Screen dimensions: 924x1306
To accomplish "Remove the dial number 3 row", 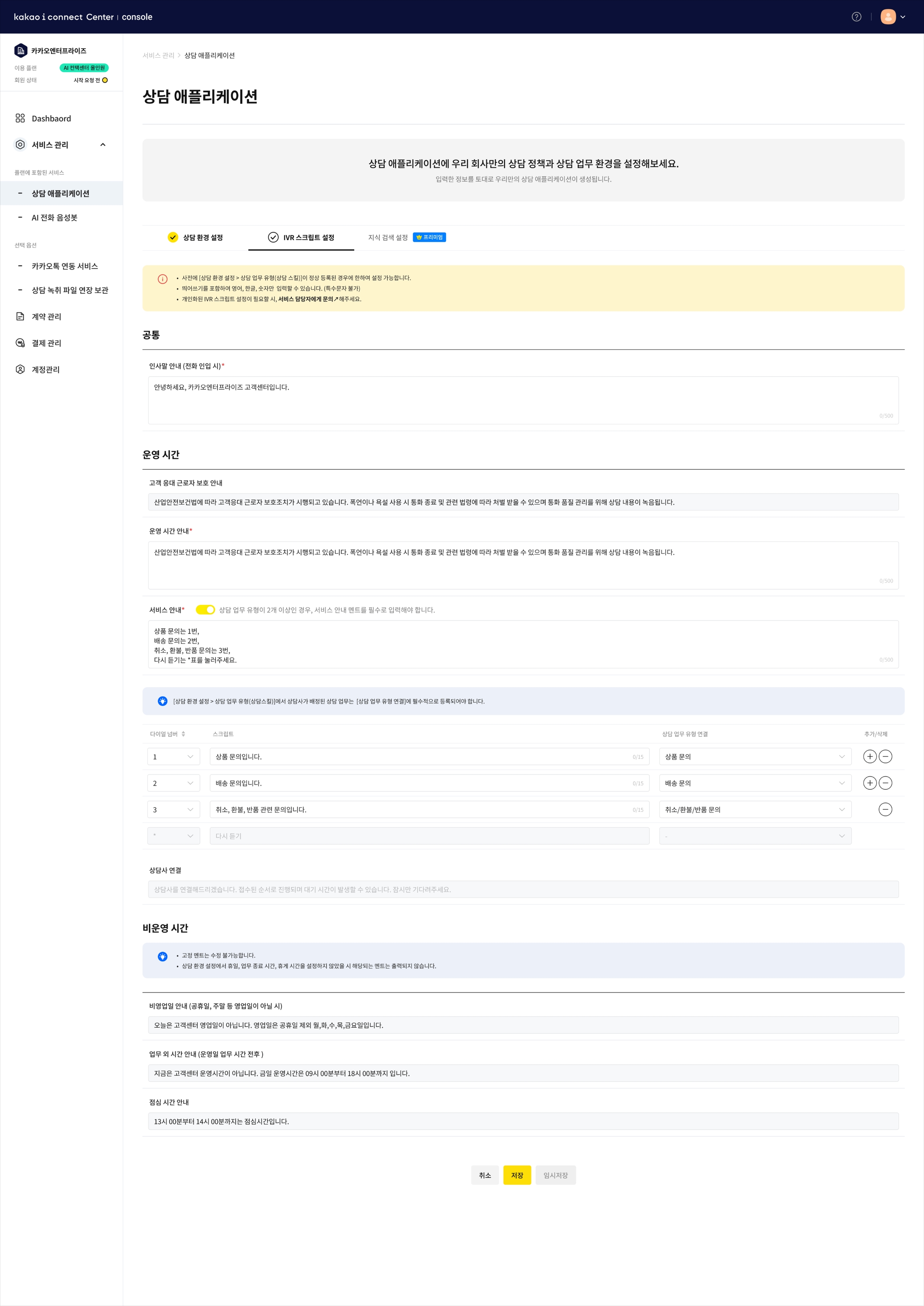I will (x=885, y=809).
